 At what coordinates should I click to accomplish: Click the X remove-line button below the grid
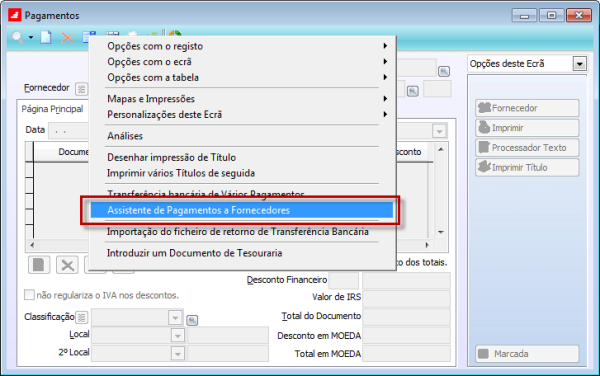pyautogui.click(x=67, y=265)
